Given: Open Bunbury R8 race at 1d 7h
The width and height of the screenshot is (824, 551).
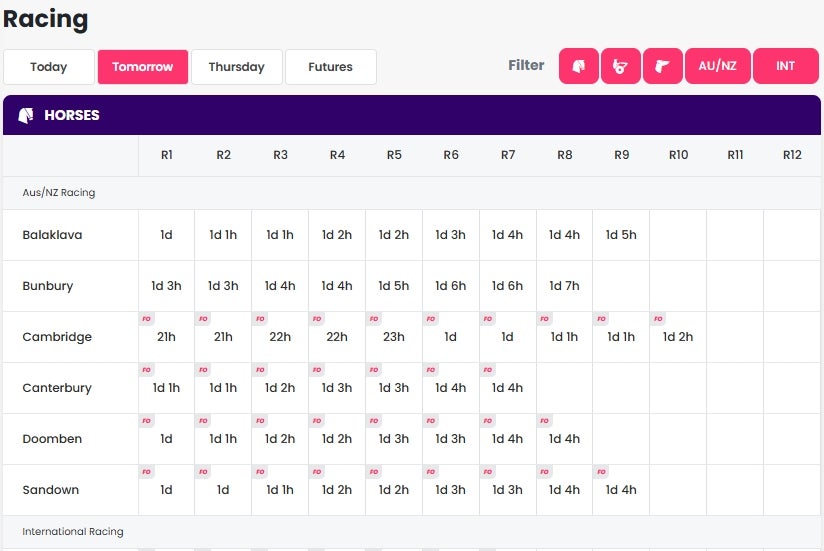Looking at the screenshot, I should [564, 286].
